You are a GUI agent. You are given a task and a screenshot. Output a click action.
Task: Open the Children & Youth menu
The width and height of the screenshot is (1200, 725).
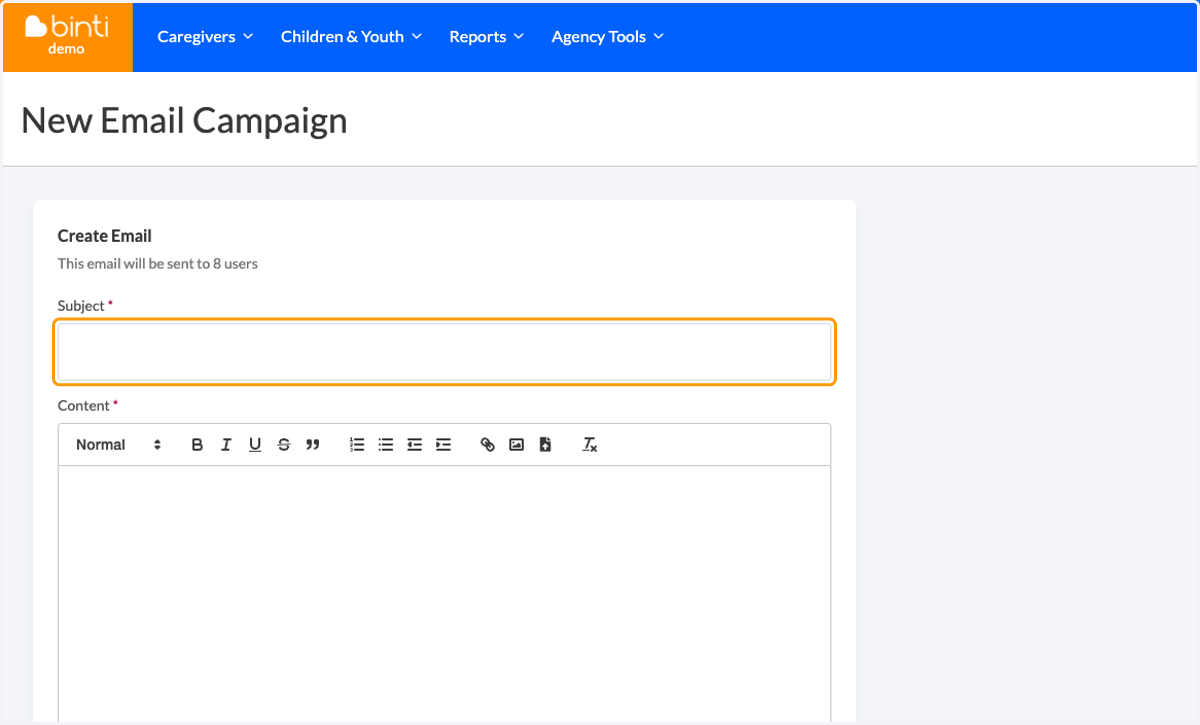coord(351,37)
